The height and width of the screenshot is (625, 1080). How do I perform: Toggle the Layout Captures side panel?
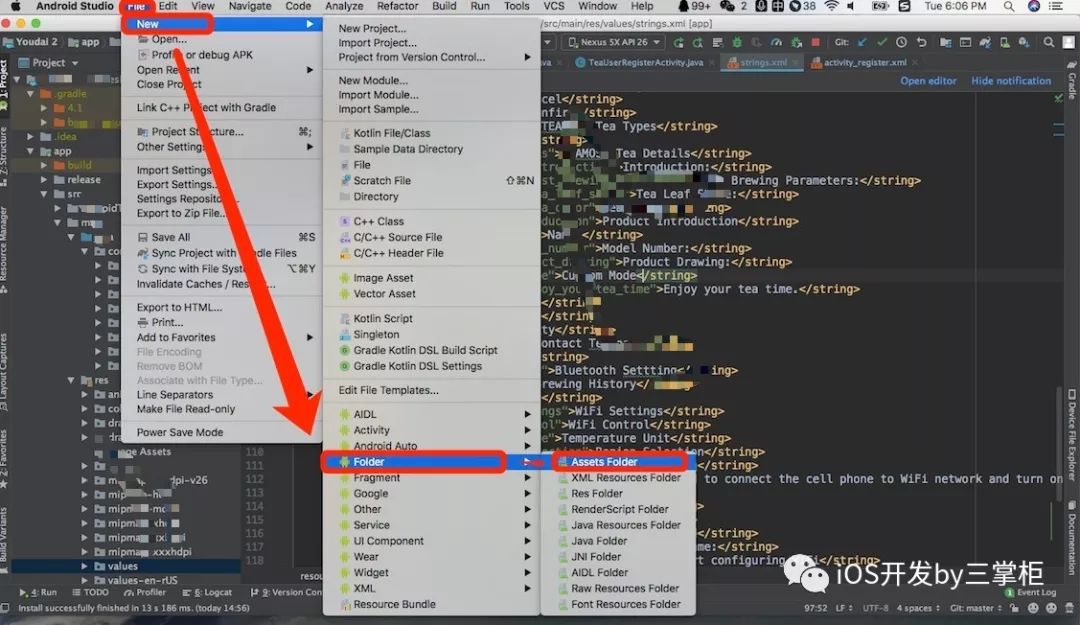(4, 372)
